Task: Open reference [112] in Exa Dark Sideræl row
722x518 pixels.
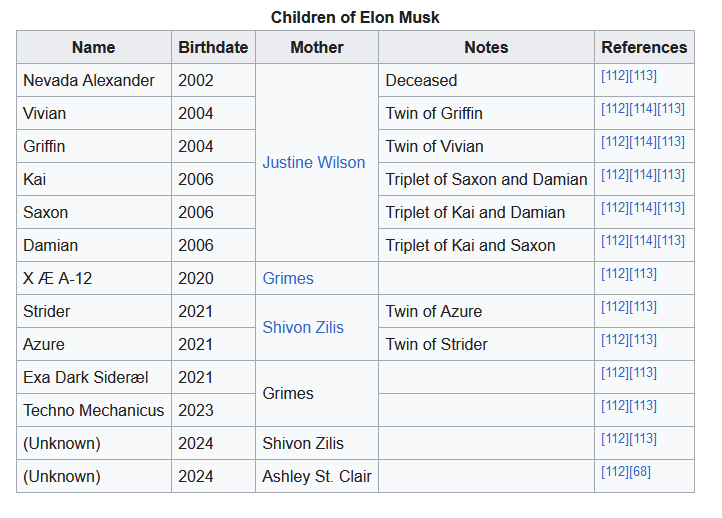Action: [615, 372]
